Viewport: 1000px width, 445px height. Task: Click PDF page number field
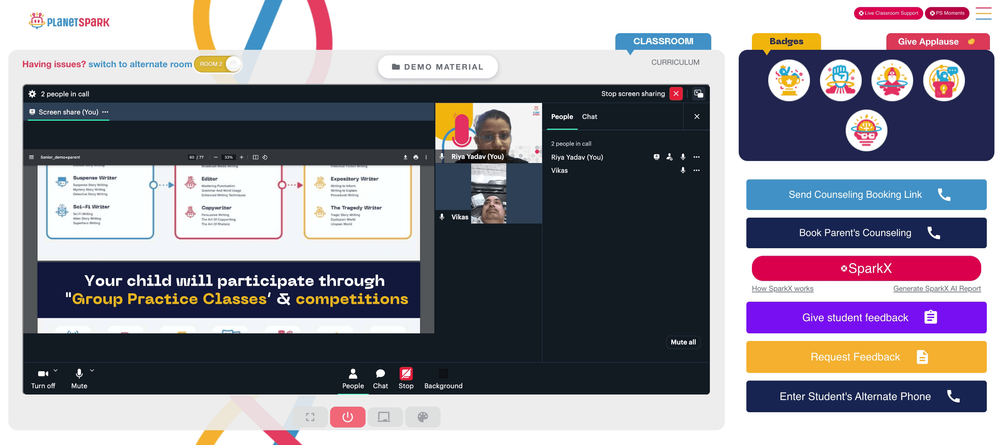click(x=191, y=157)
